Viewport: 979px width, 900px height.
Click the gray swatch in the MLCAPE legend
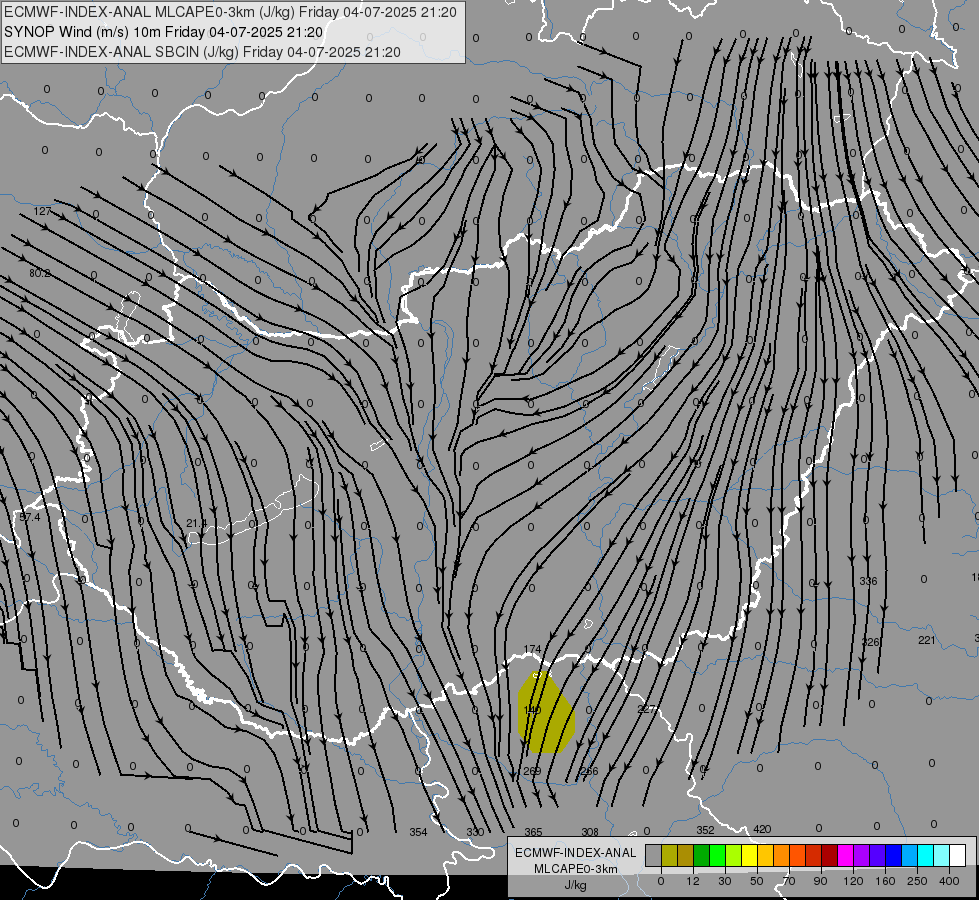click(x=653, y=856)
